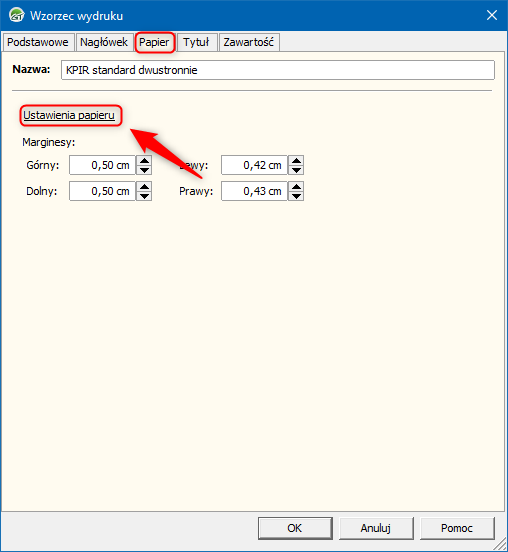The height and width of the screenshot is (552, 508).
Task: Close the Wzorzec wydruku dialog
Action: tap(491, 15)
